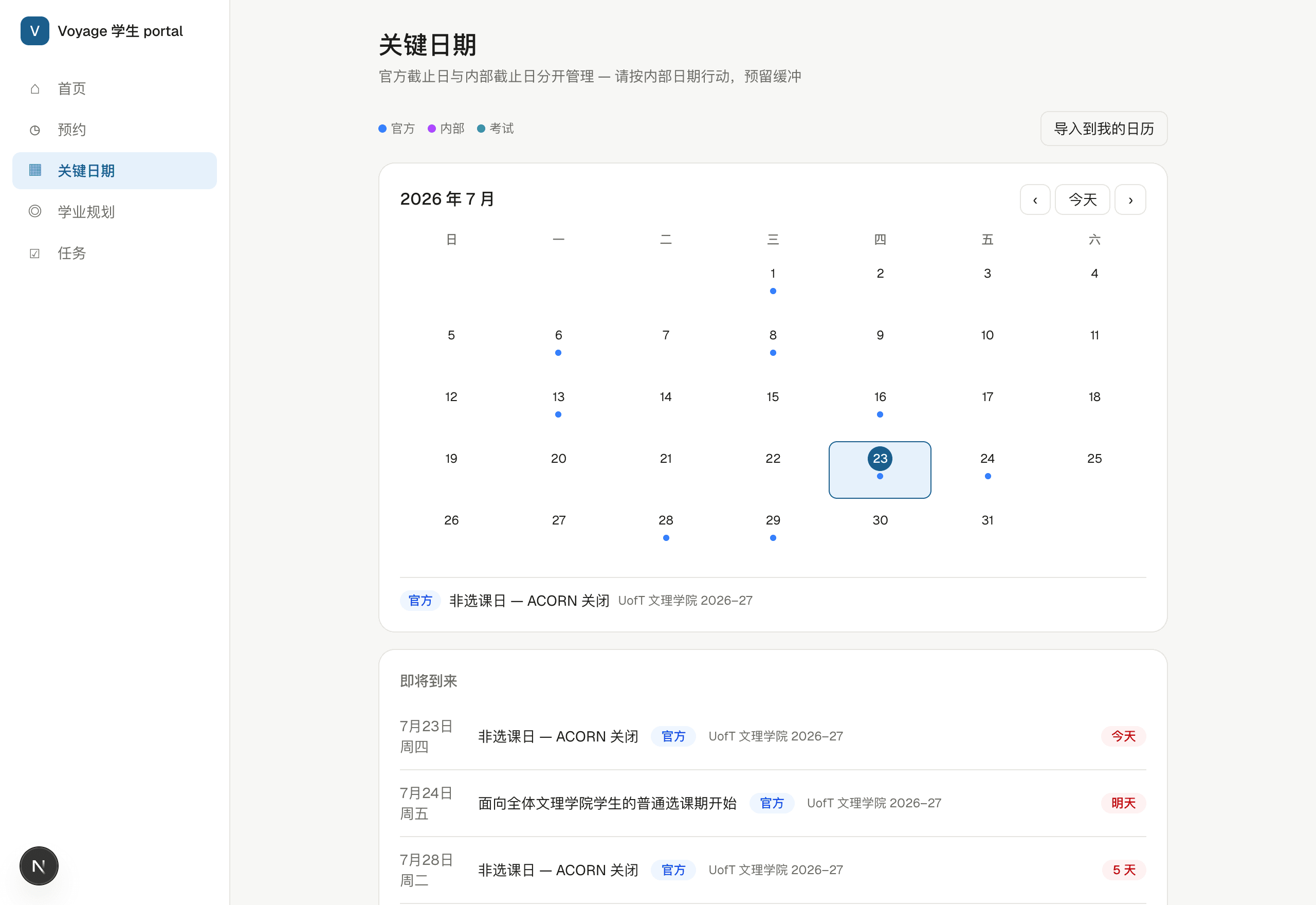This screenshot has height=905, width=1316.
Task: Select July 29 on the calendar
Action: 773,531
